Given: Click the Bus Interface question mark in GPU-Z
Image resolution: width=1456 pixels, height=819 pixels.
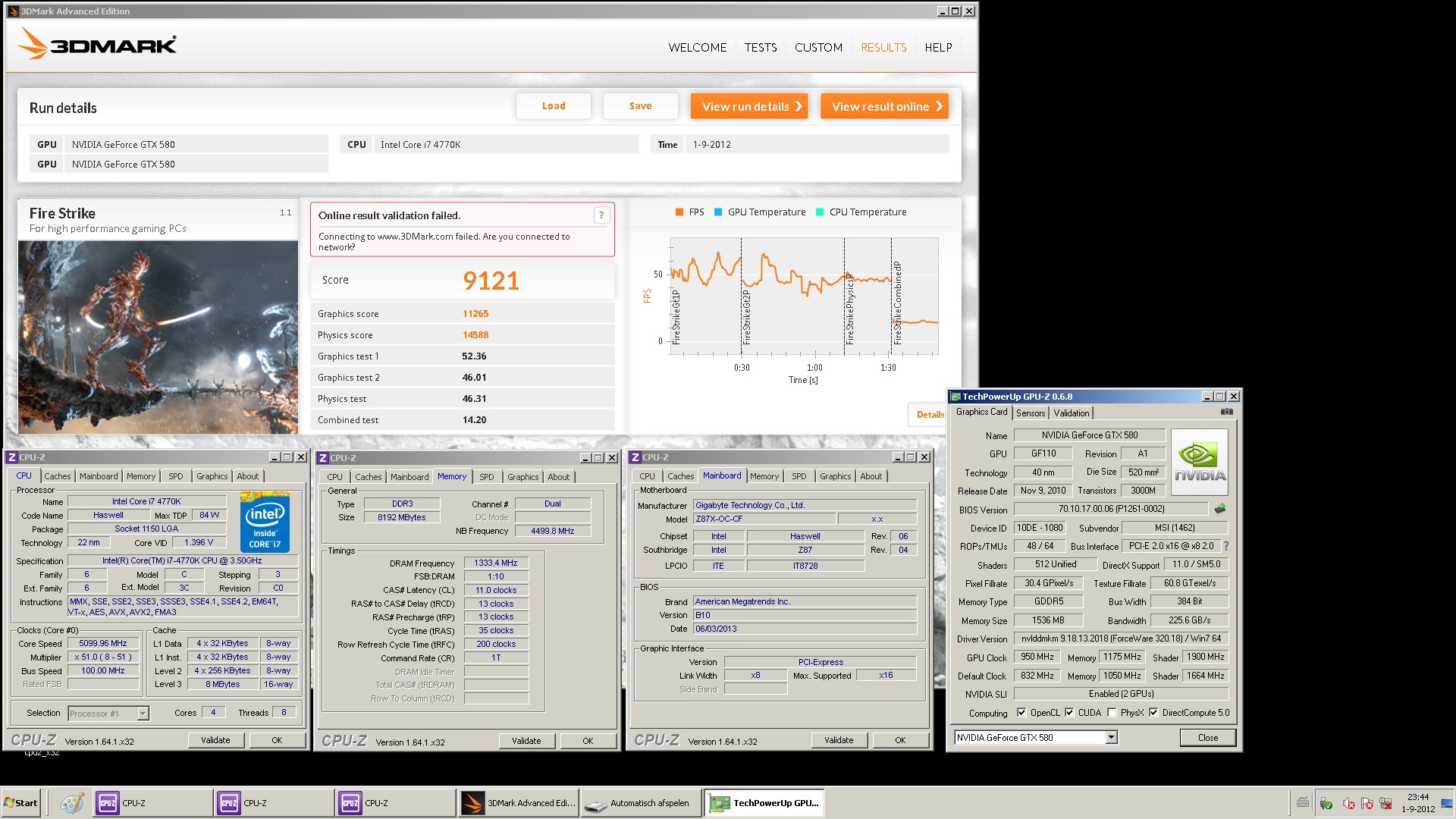Looking at the screenshot, I should [x=1226, y=546].
